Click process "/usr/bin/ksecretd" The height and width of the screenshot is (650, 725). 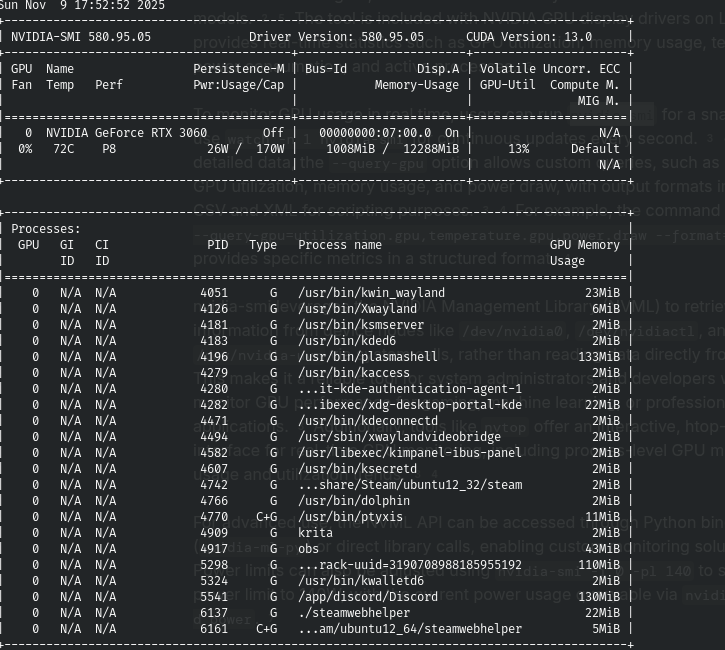point(357,469)
